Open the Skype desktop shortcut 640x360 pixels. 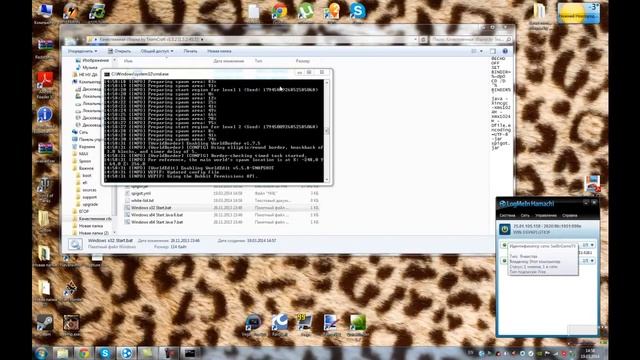(358, 11)
